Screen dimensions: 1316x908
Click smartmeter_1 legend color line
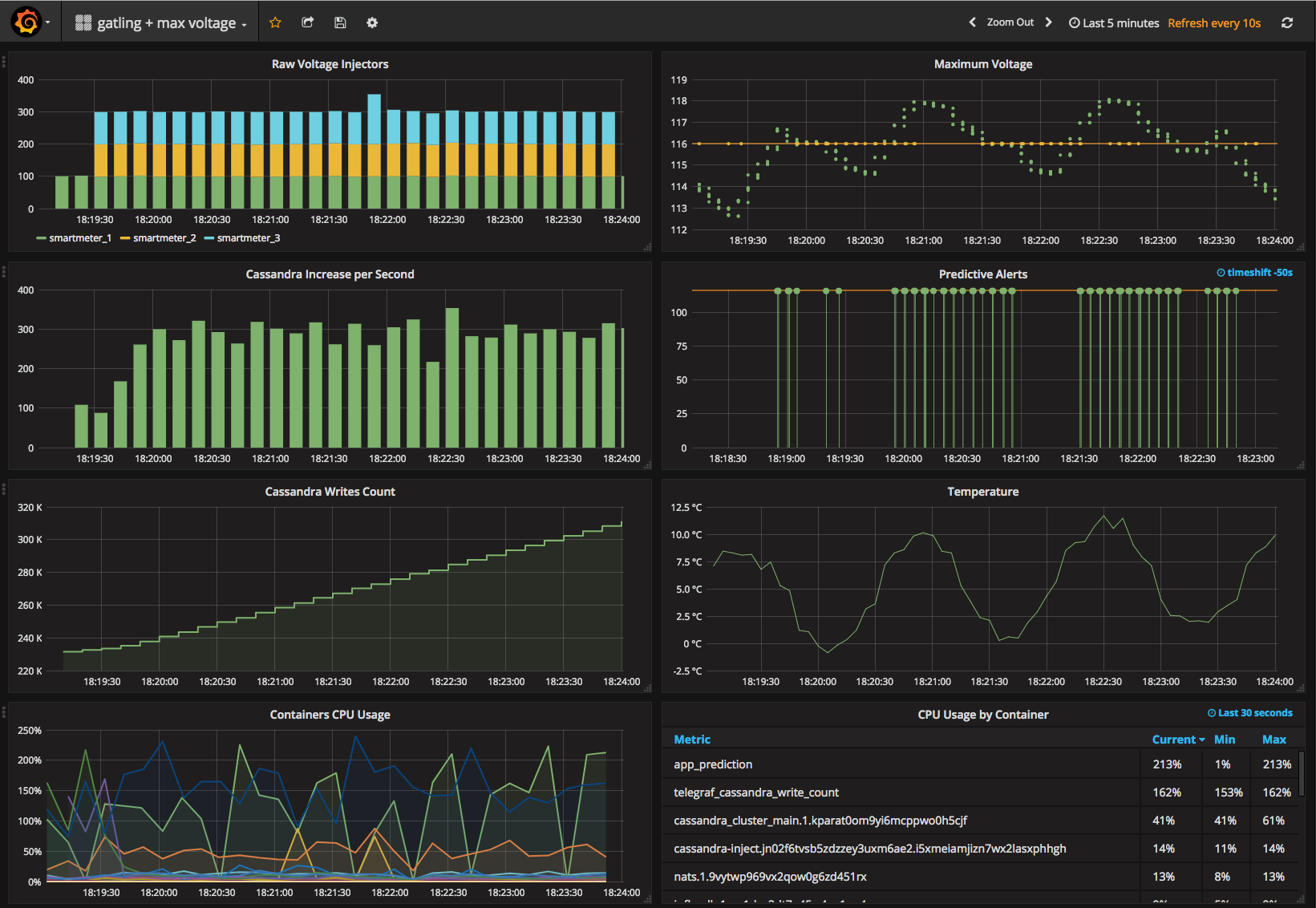(41, 238)
